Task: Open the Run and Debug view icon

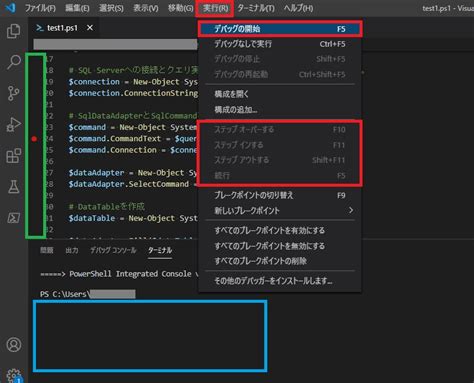Action: (x=14, y=124)
